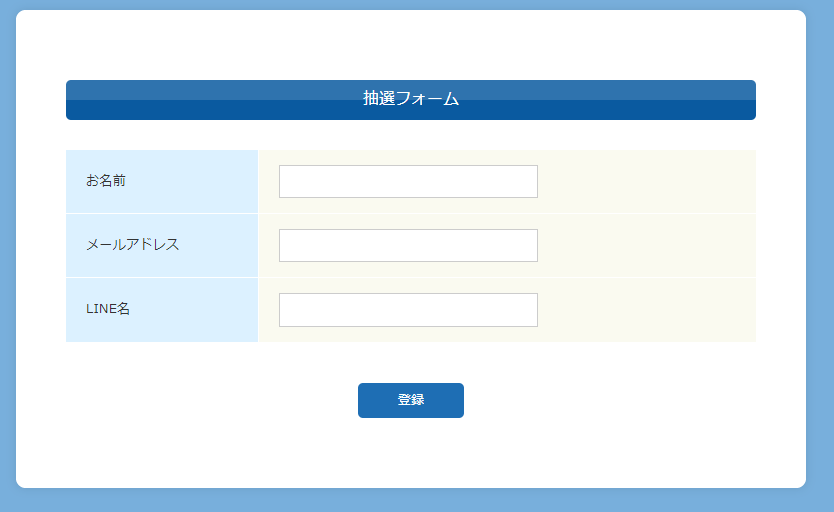Click the お名前 label text

click(106, 181)
